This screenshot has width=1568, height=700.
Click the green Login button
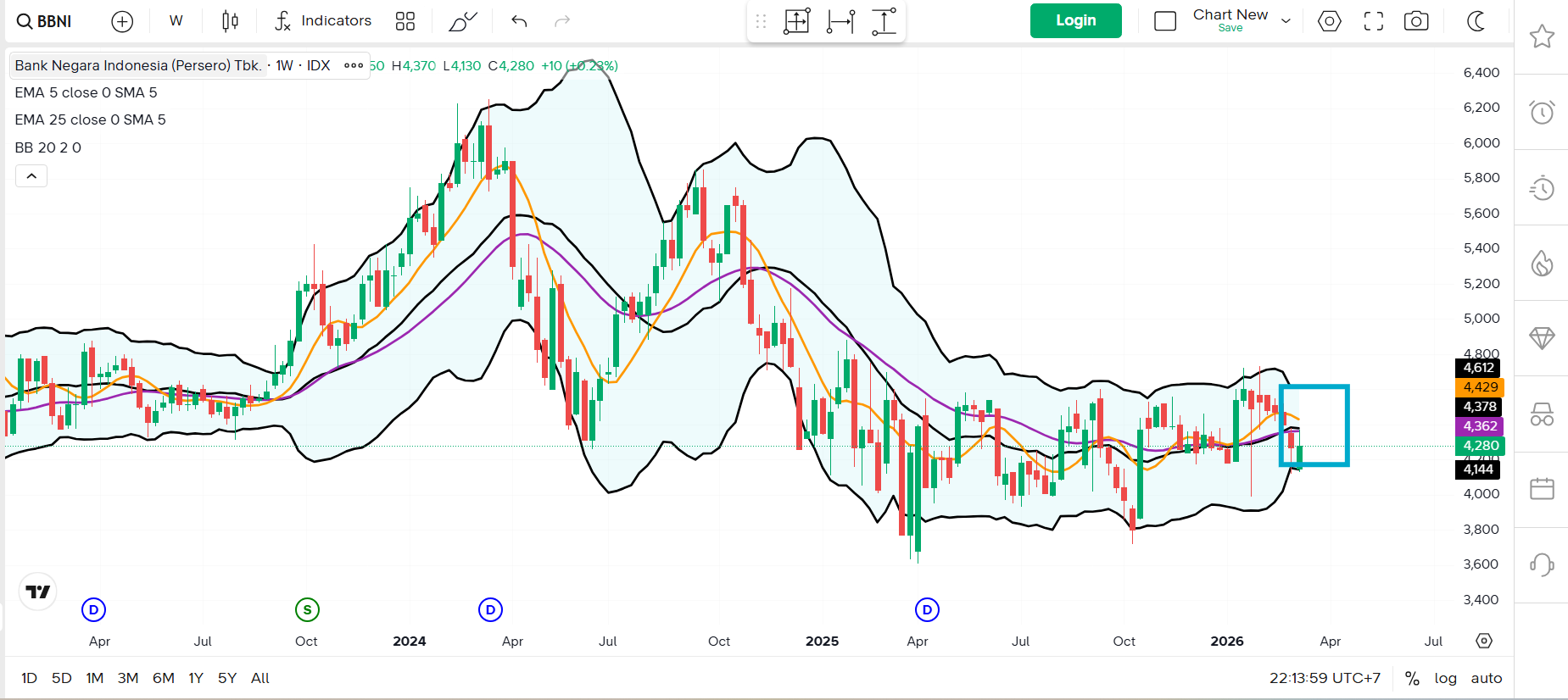[1075, 21]
